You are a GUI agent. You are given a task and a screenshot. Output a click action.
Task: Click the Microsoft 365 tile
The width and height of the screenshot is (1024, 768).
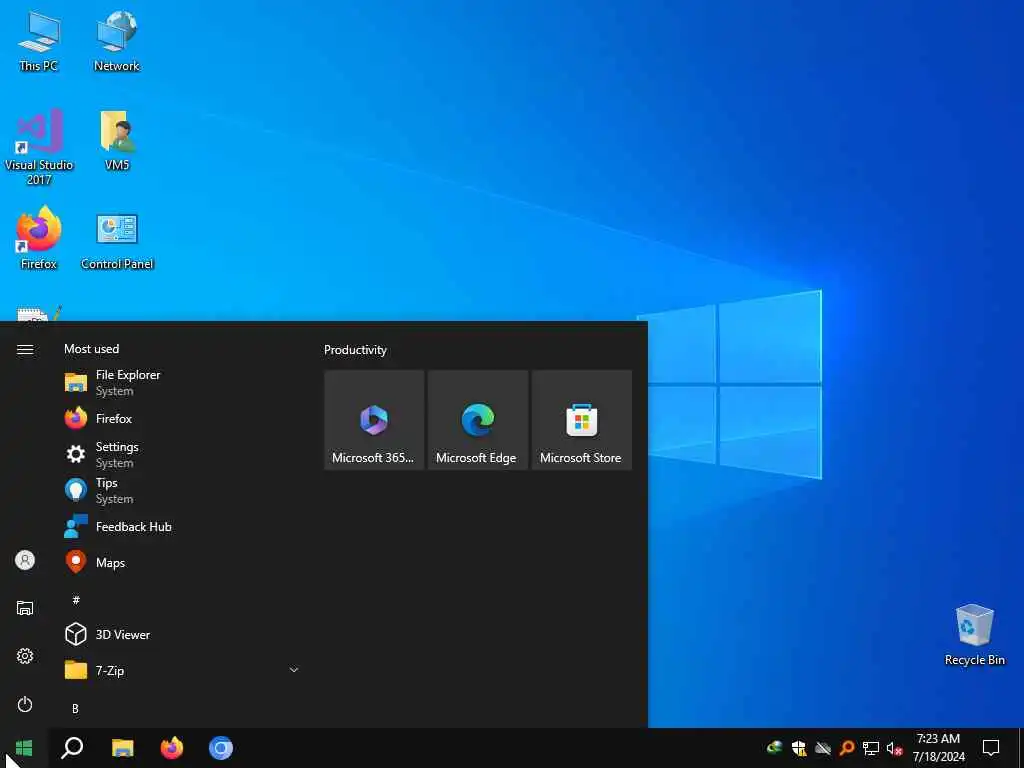374,420
